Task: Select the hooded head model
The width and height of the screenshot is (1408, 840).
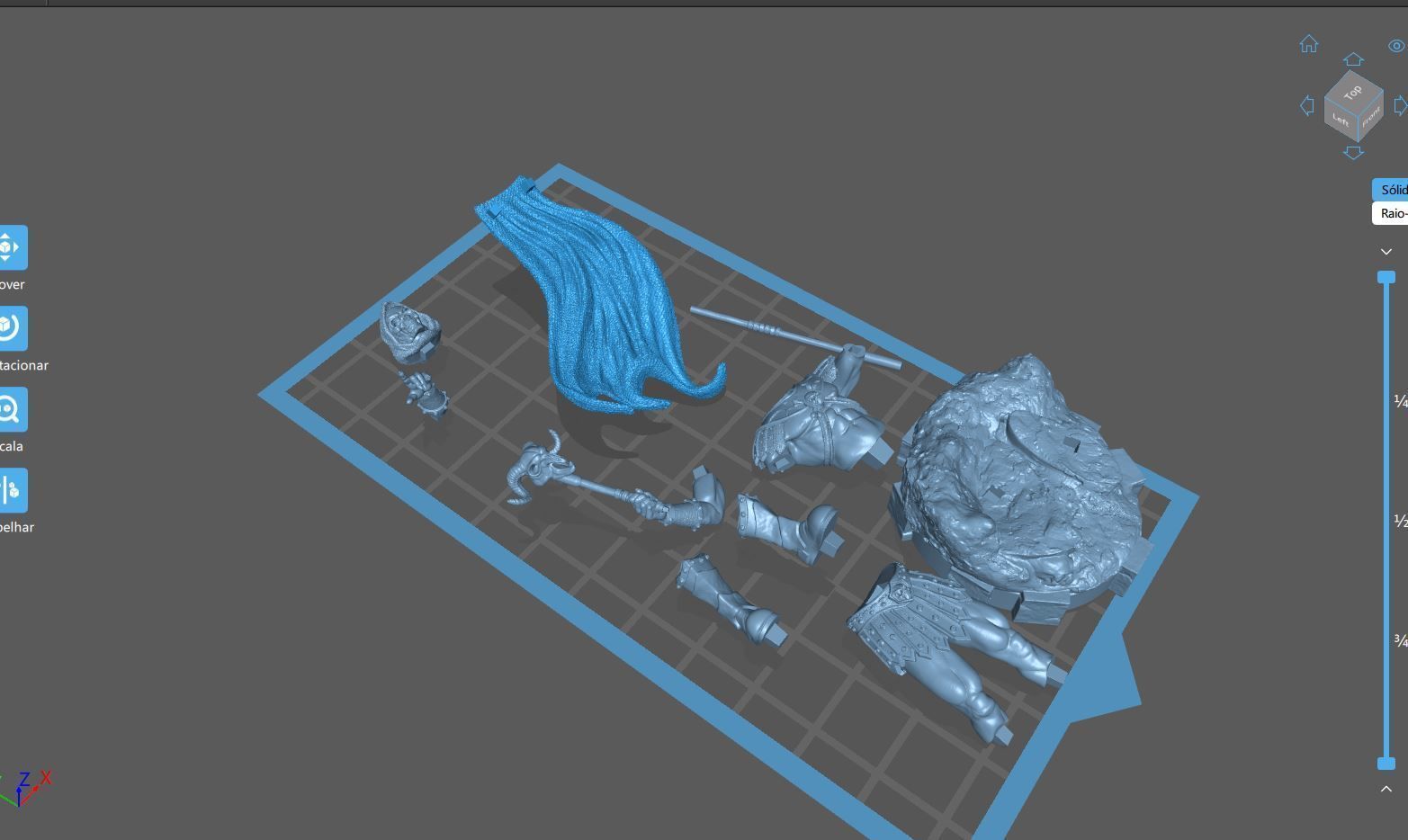Action: [x=409, y=331]
